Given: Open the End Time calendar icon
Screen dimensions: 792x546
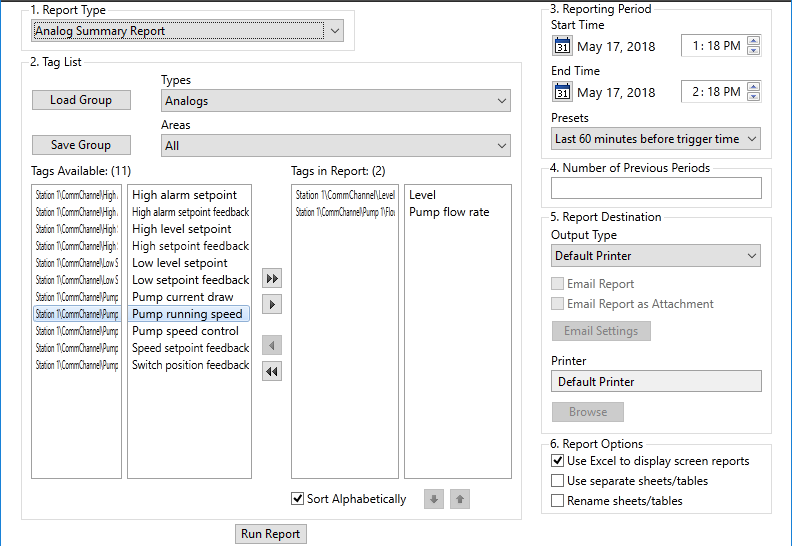Looking at the screenshot, I should (562, 92).
